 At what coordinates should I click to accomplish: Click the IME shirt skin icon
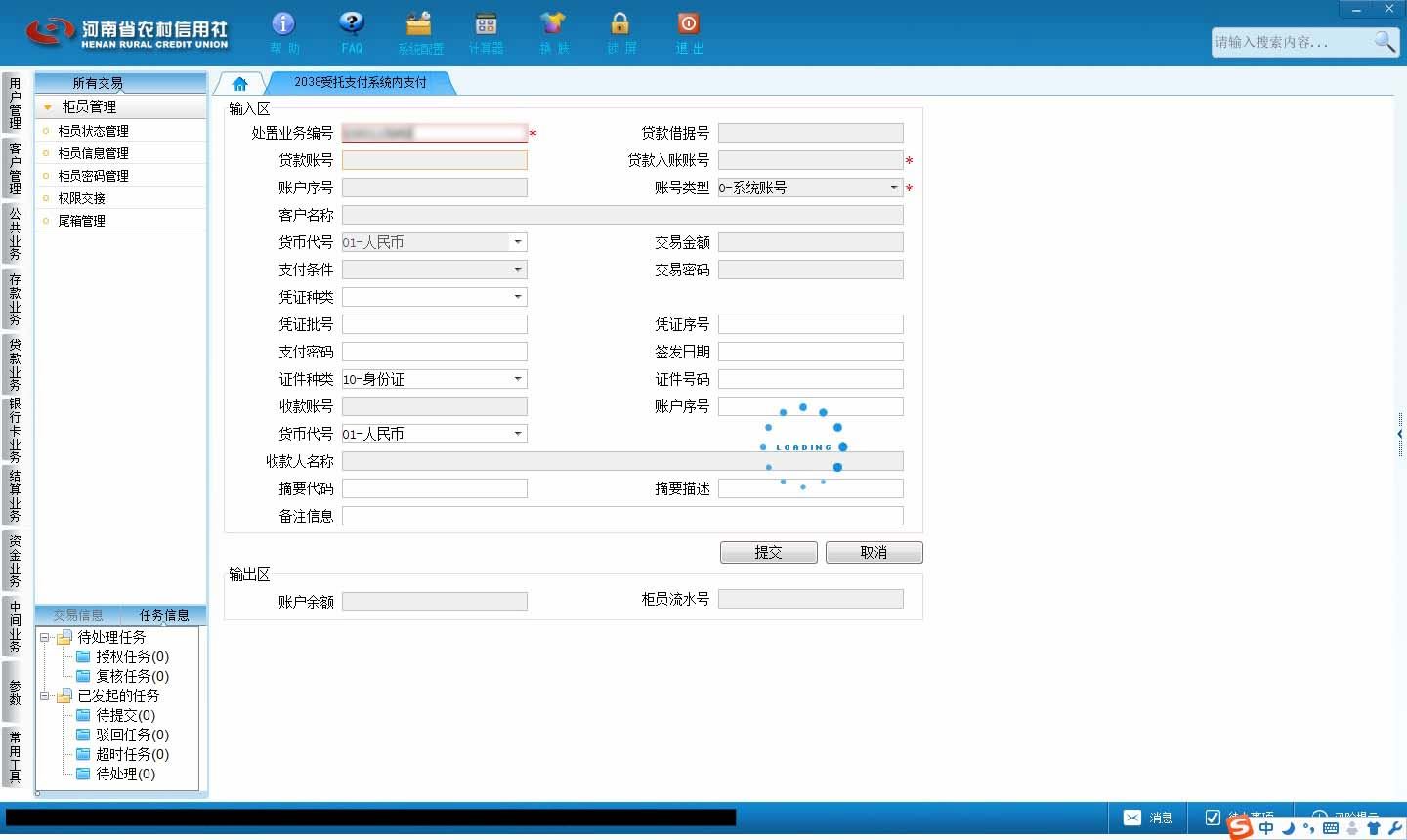click(1374, 827)
